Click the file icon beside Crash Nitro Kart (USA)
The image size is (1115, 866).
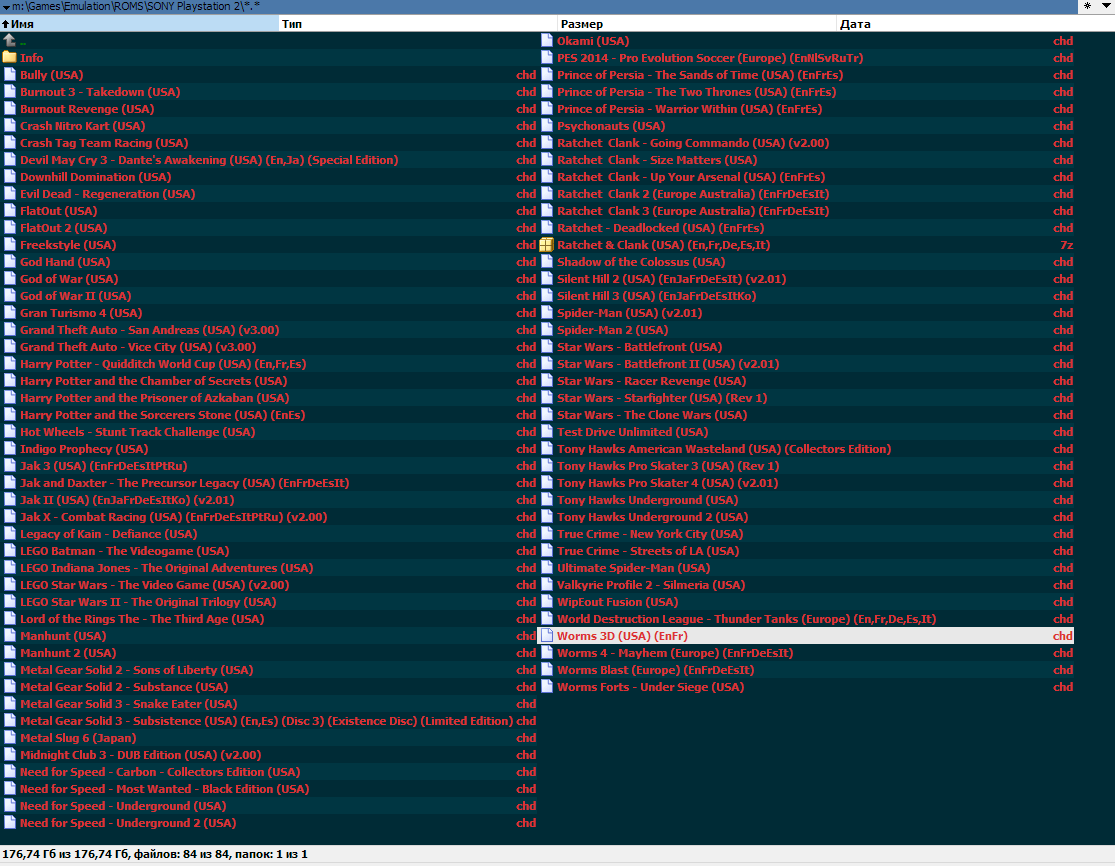point(9,126)
